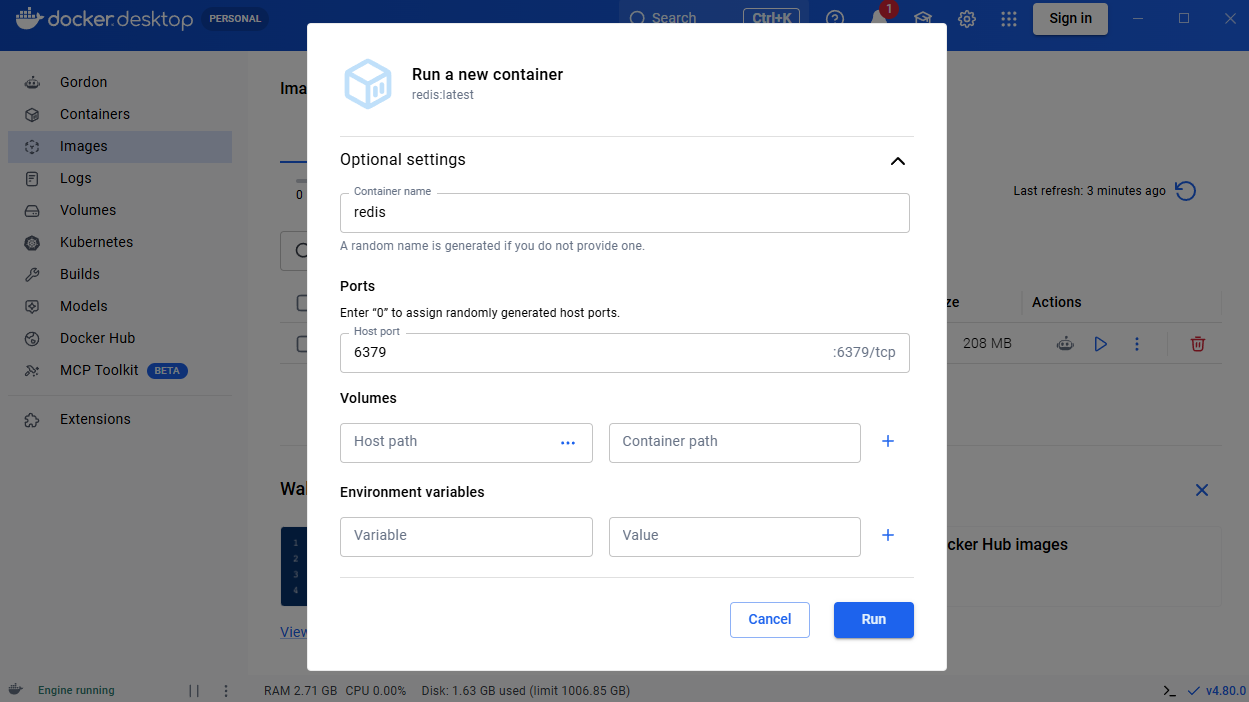This screenshot has height=702, width=1249.
Task: Click the Host path volume field
Action: pos(466,442)
